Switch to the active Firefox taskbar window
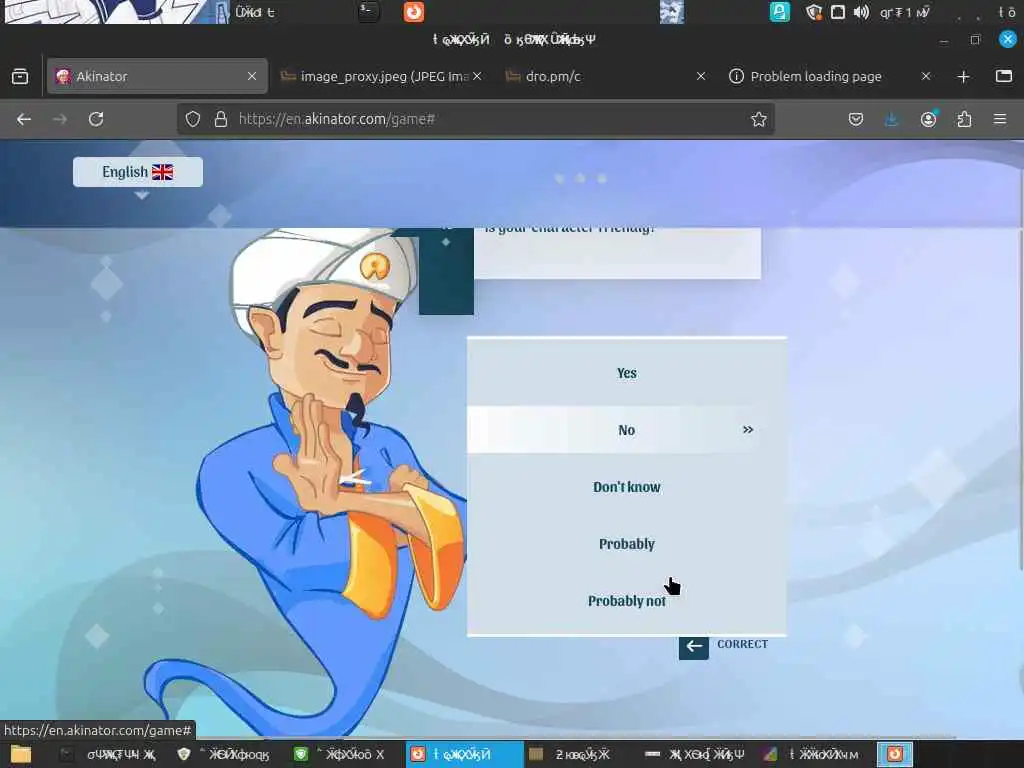Screen dimensions: 1024x768 click(464, 754)
